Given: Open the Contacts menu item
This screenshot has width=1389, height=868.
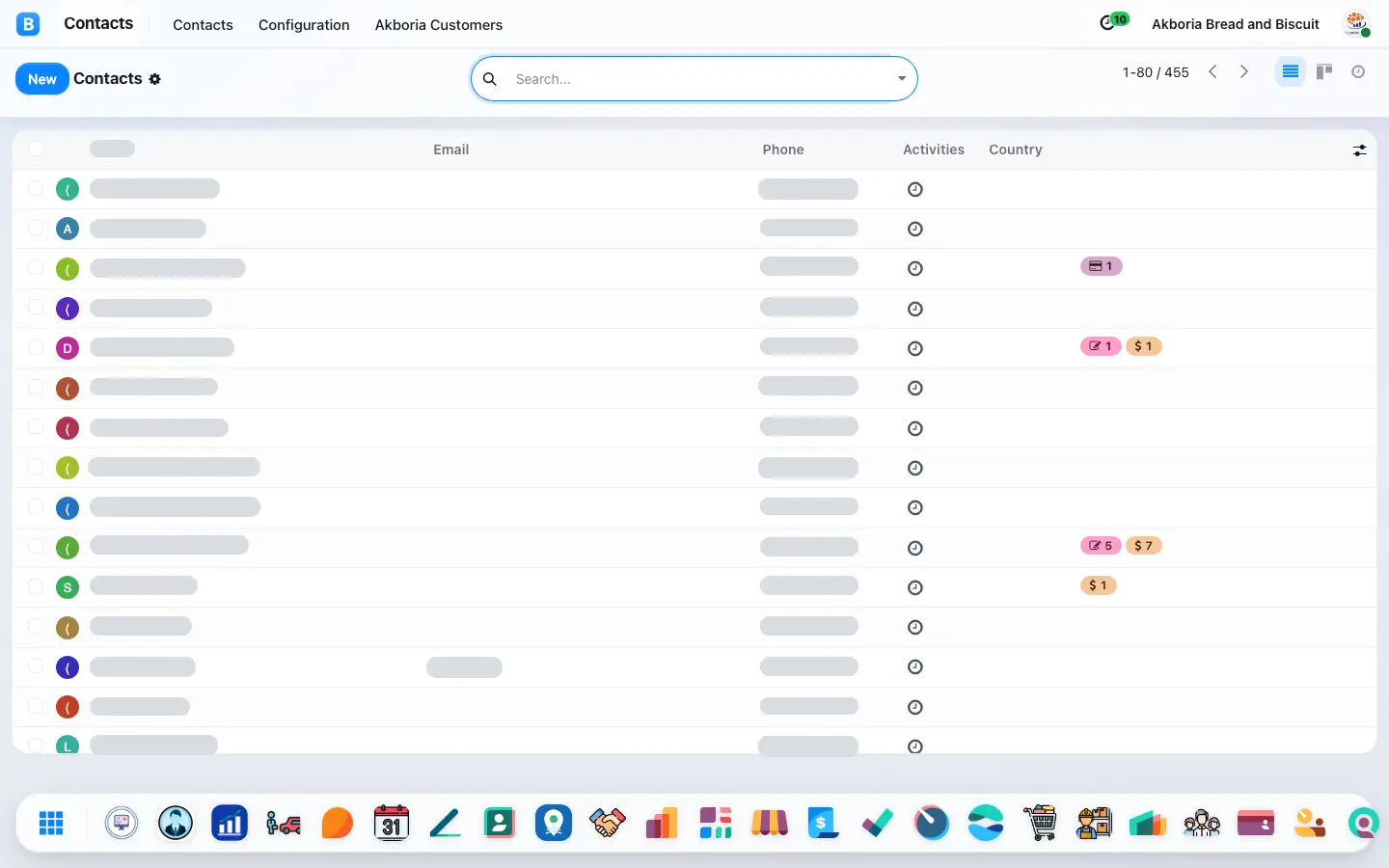Looking at the screenshot, I should [x=203, y=25].
